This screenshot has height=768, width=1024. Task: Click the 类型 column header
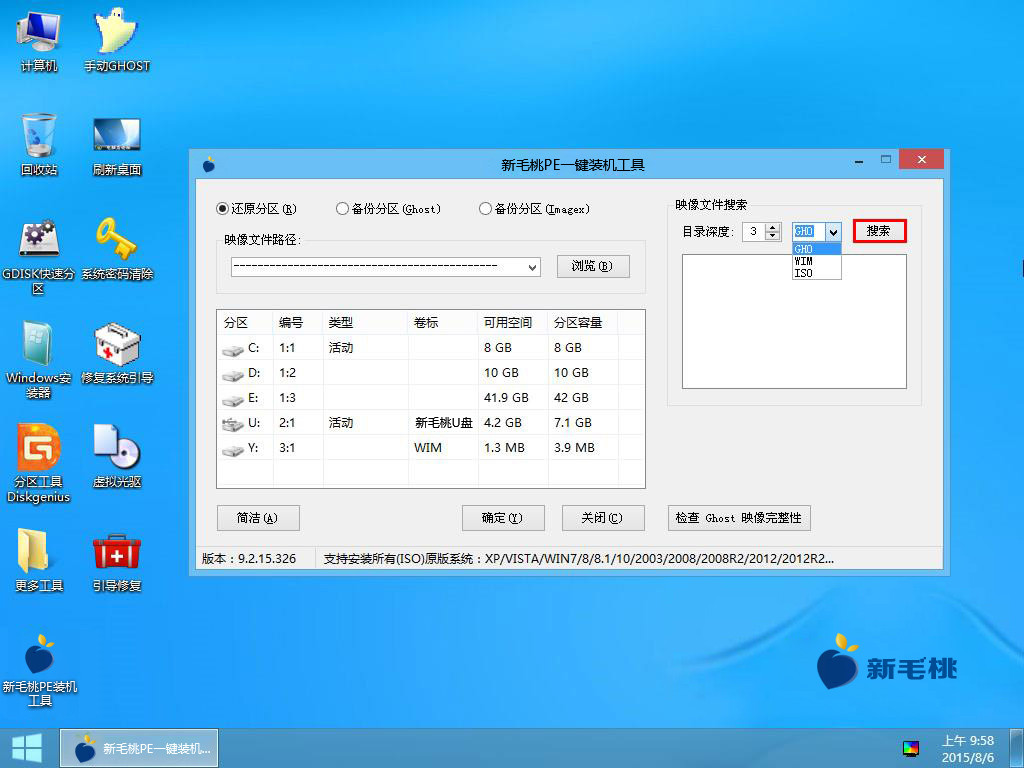point(365,323)
